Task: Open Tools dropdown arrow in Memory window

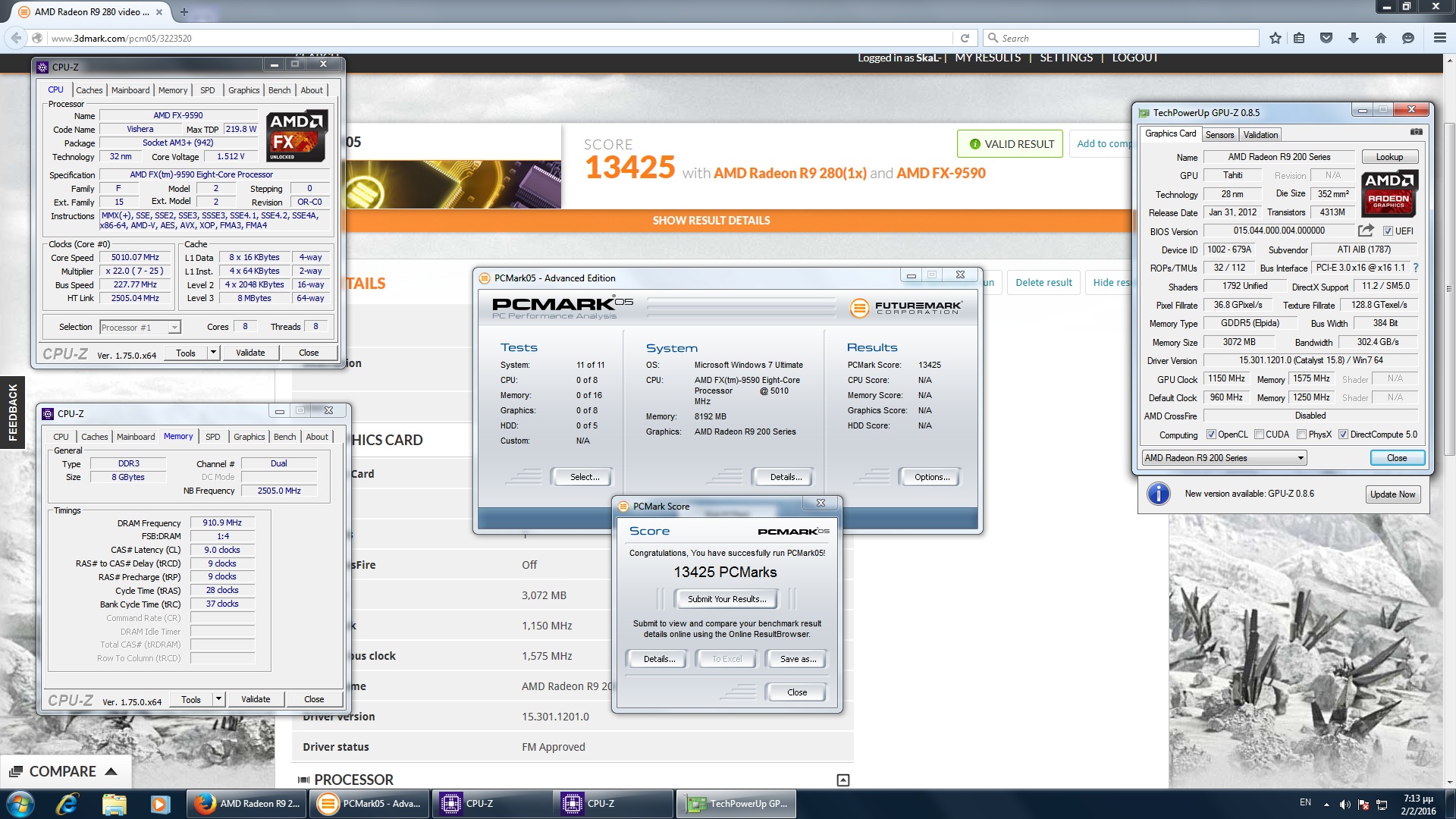Action: 218,699
